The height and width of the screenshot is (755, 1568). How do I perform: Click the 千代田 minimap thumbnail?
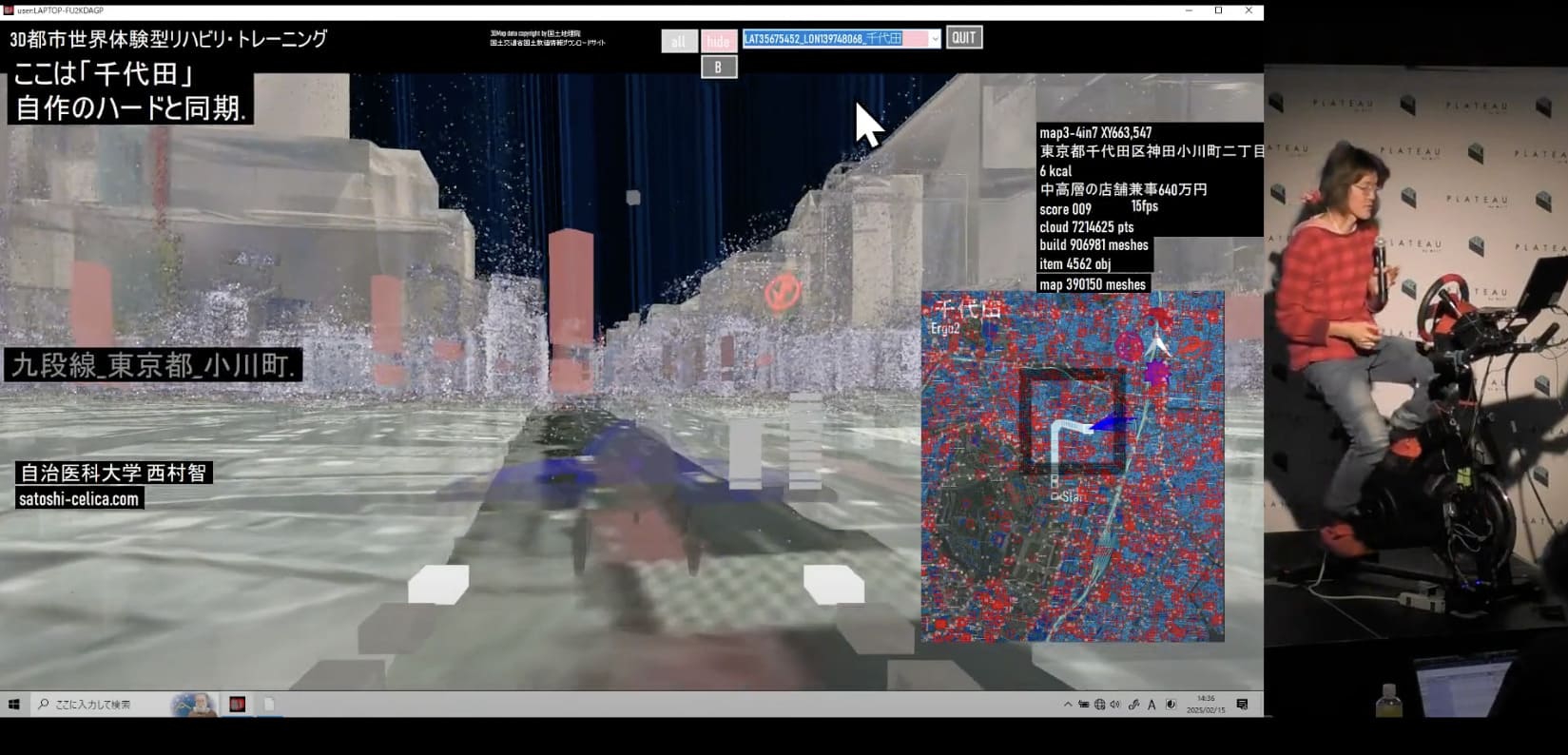(x=1072, y=466)
